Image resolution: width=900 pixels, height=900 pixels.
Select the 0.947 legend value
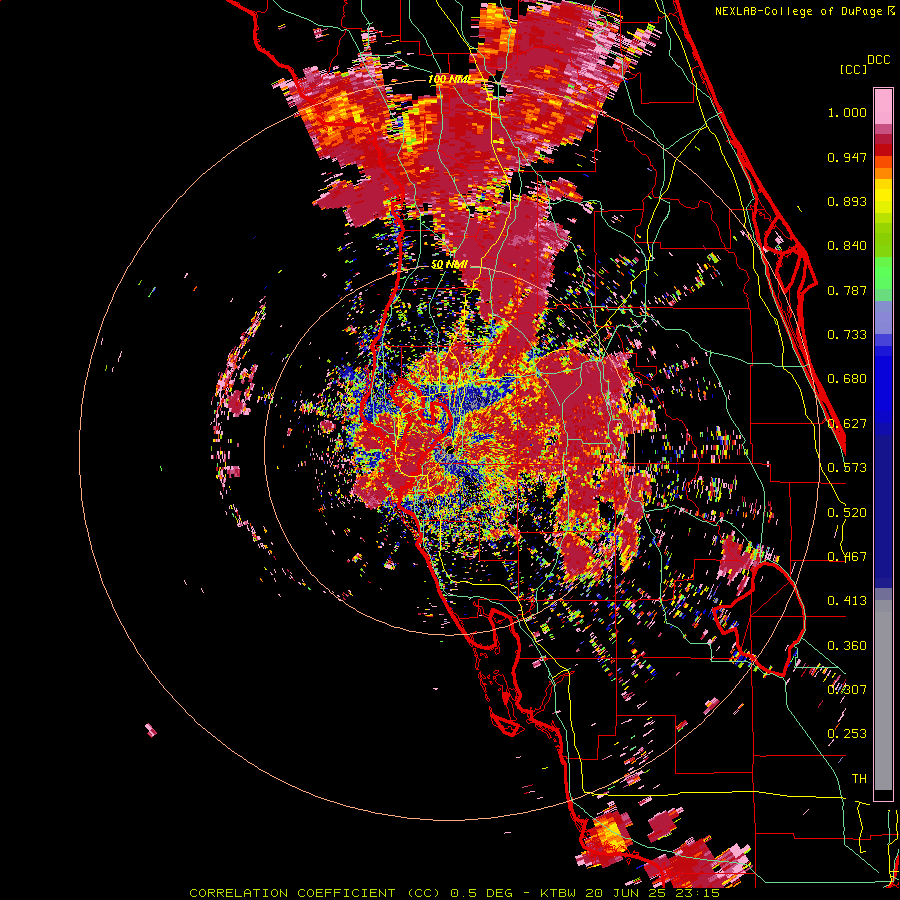(x=847, y=158)
